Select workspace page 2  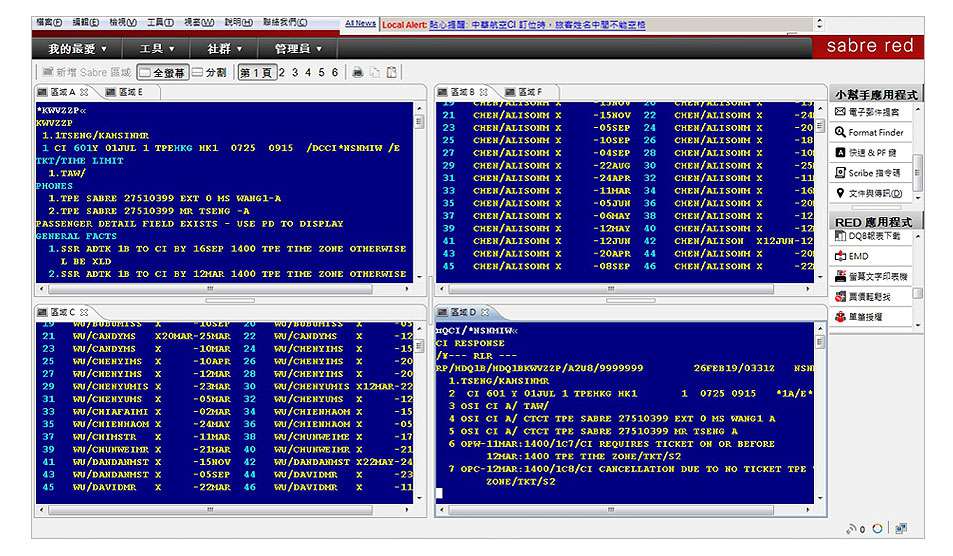pos(282,72)
